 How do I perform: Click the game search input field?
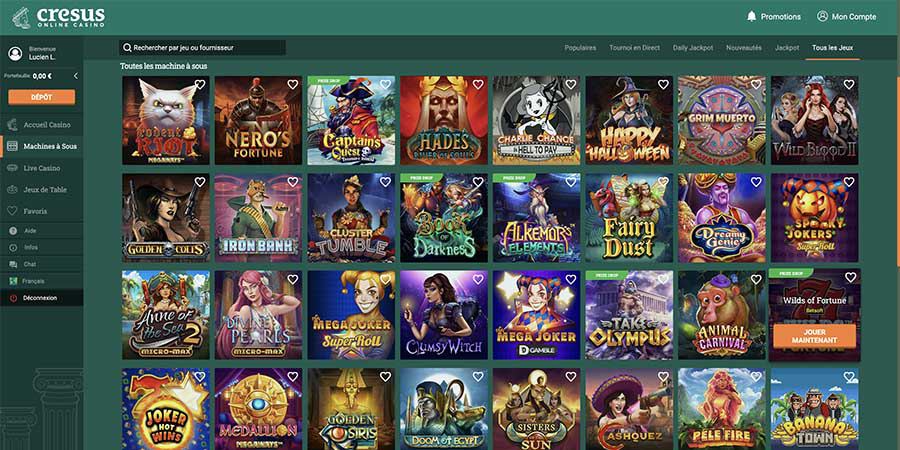point(202,48)
